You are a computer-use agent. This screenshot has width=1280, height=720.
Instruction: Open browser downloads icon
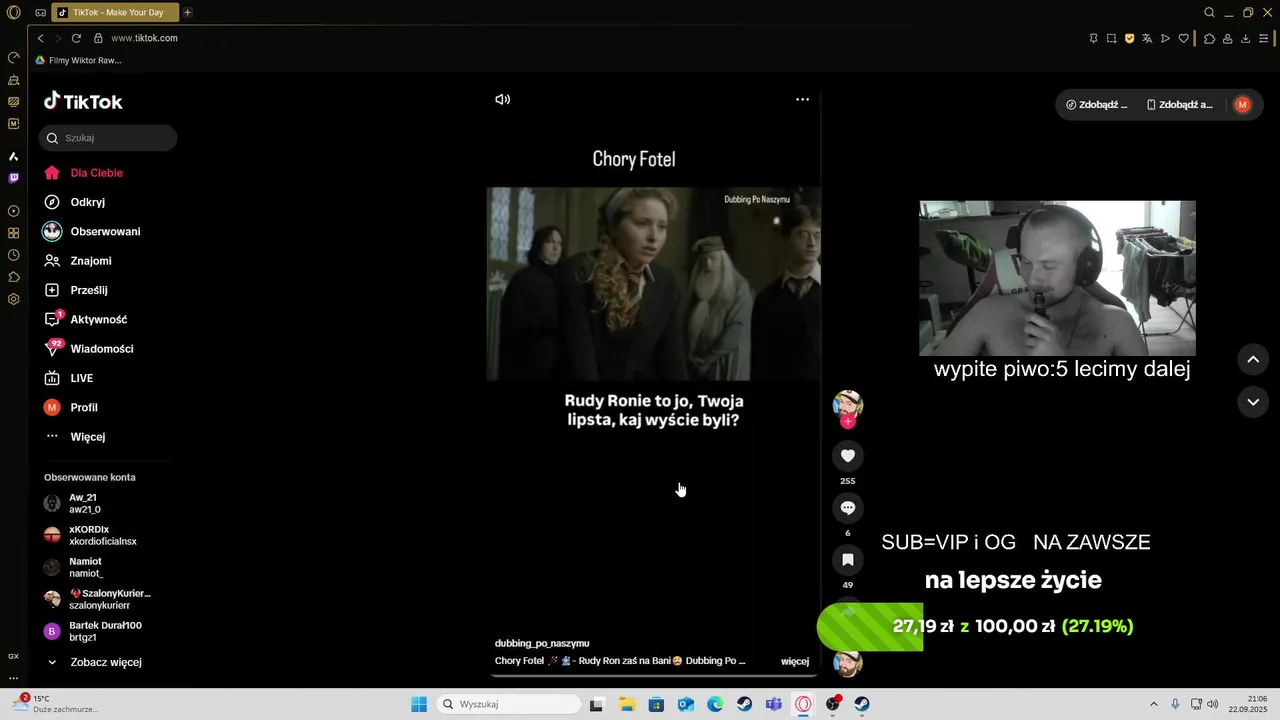pos(1245,38)
